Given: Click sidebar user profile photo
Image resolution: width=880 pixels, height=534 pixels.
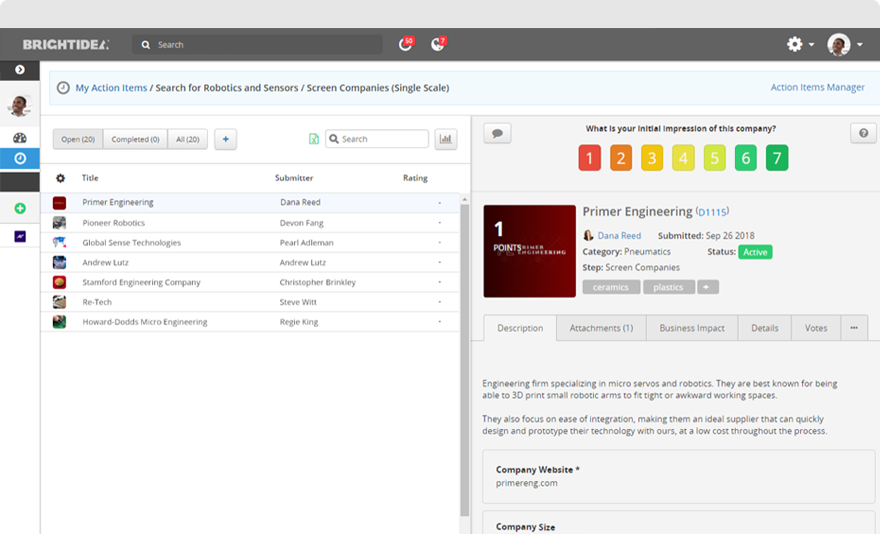Looking at the screenshot, I should (x=20, y=105).
